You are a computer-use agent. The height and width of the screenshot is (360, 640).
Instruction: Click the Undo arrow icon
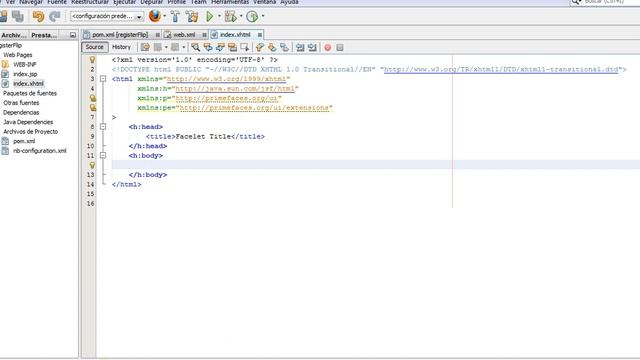[38, 16]
